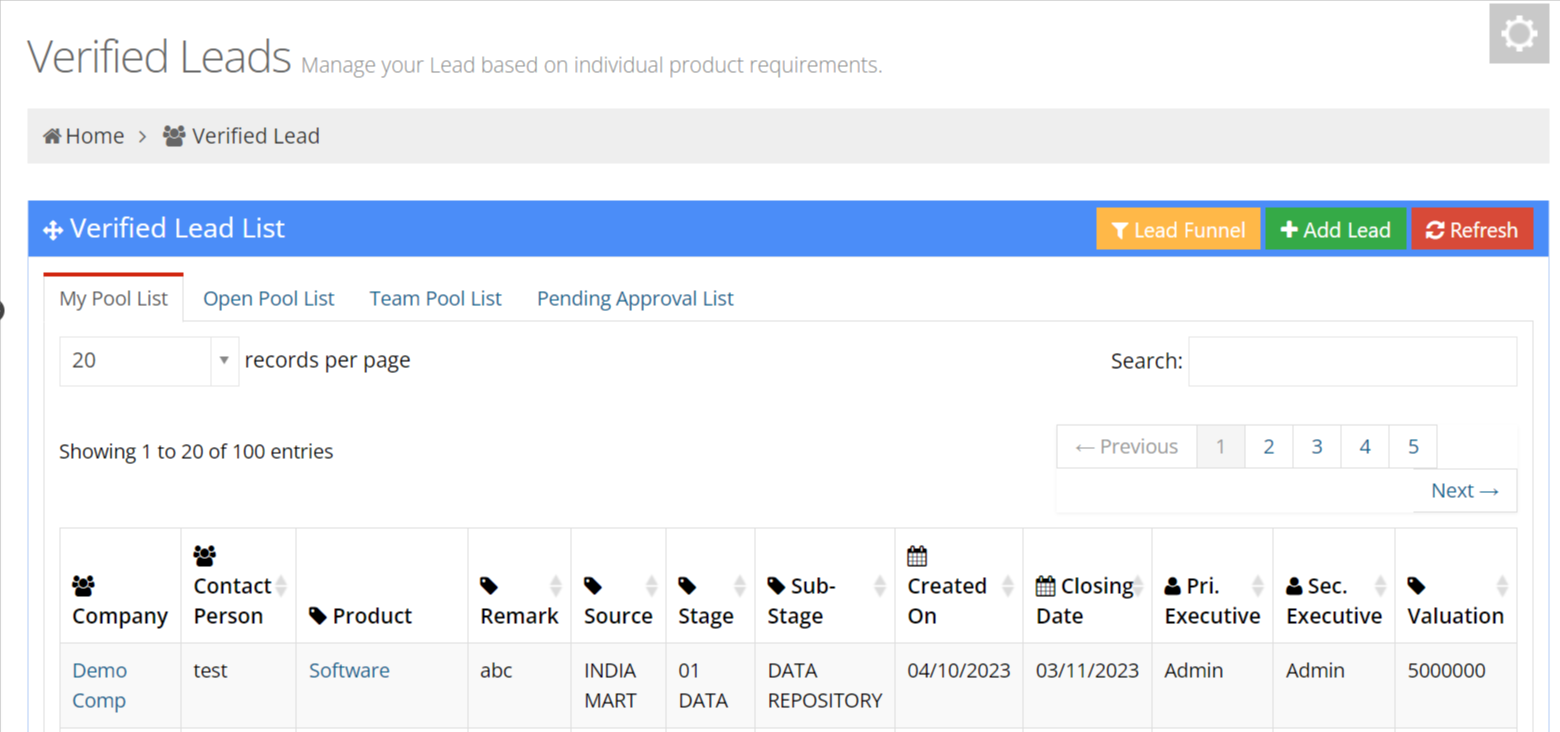This screenshot has height=732, width=1560.
Task: Sort by Valuation column arrows
Action: click(x=1501, y=586)
